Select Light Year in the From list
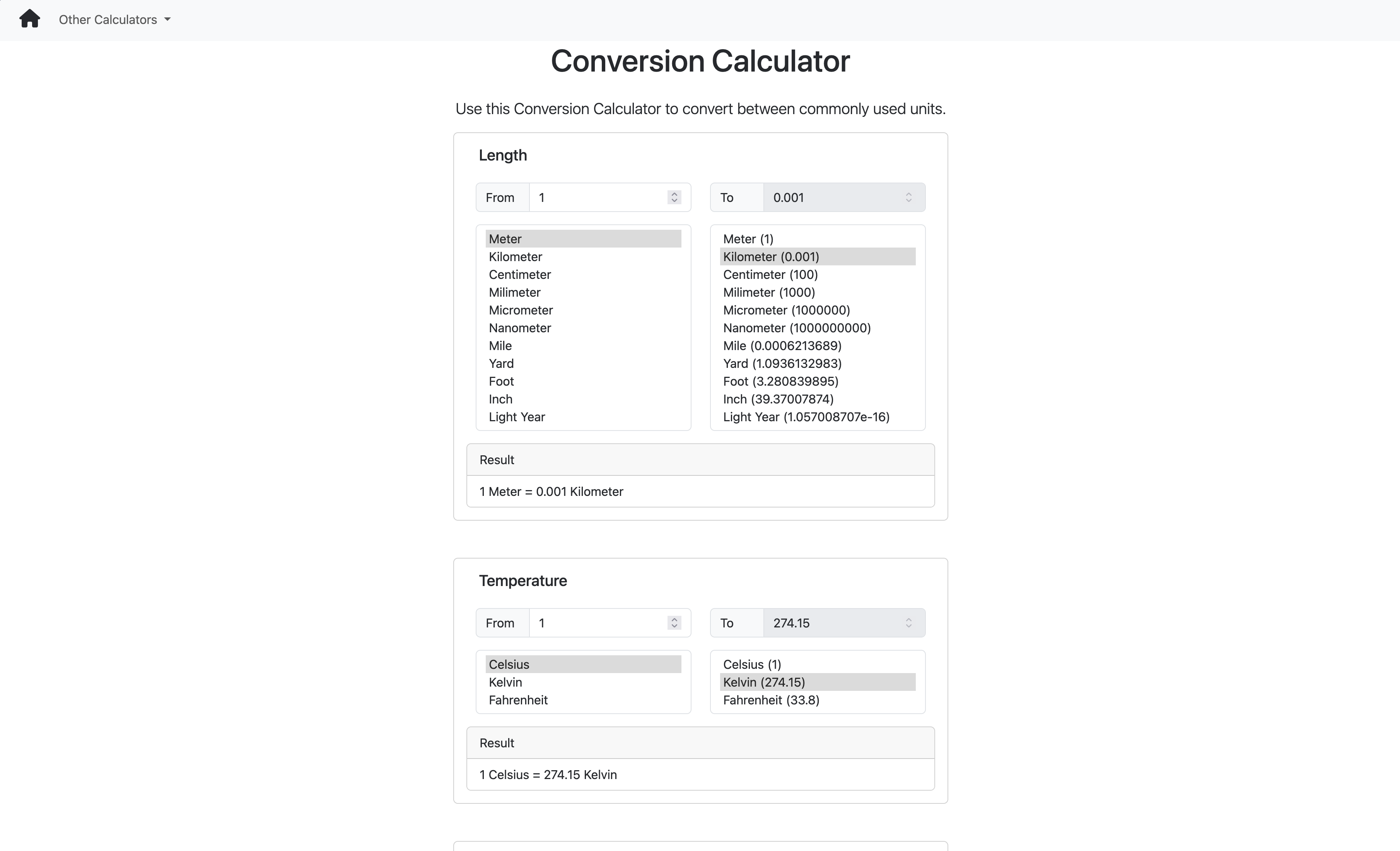This screenshot has height=851, width=1400. [583, 417]
